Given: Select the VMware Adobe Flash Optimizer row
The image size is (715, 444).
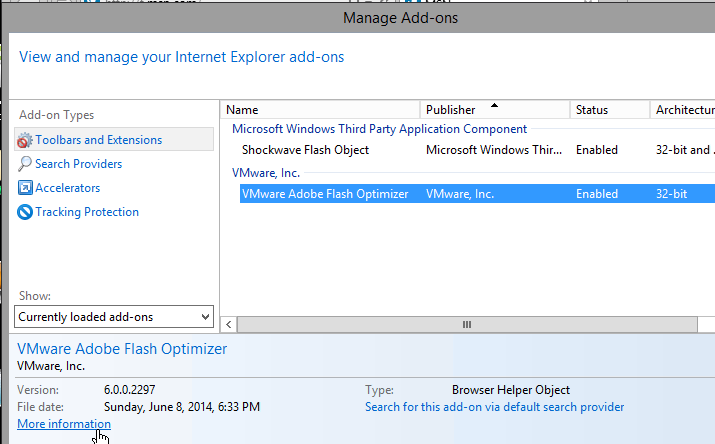Looking at the screenshot, I should click(477, 194).
